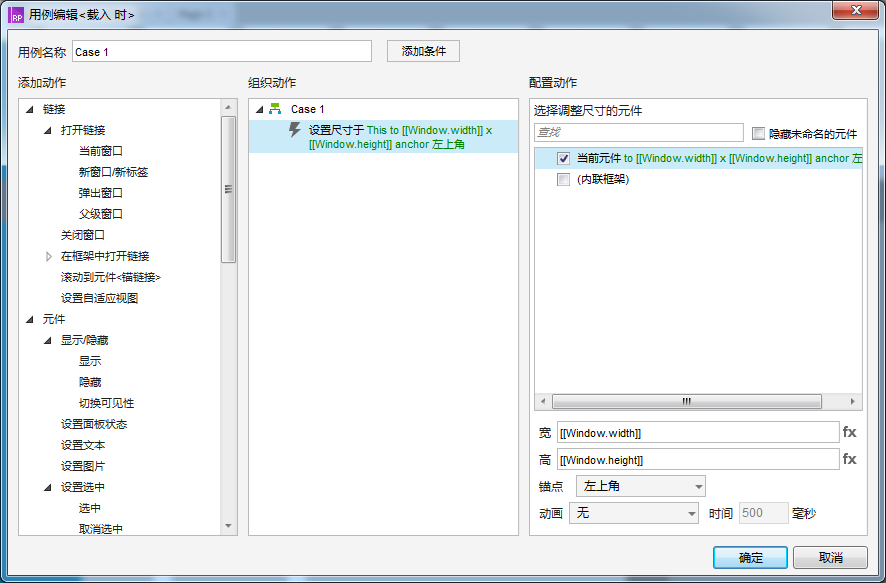Select 取消选中 action
886x583 pixels.
coord(101,529)
